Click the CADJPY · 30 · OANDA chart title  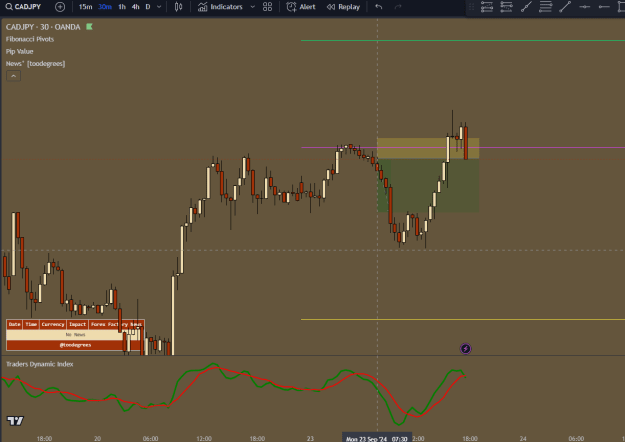point(43,27)
